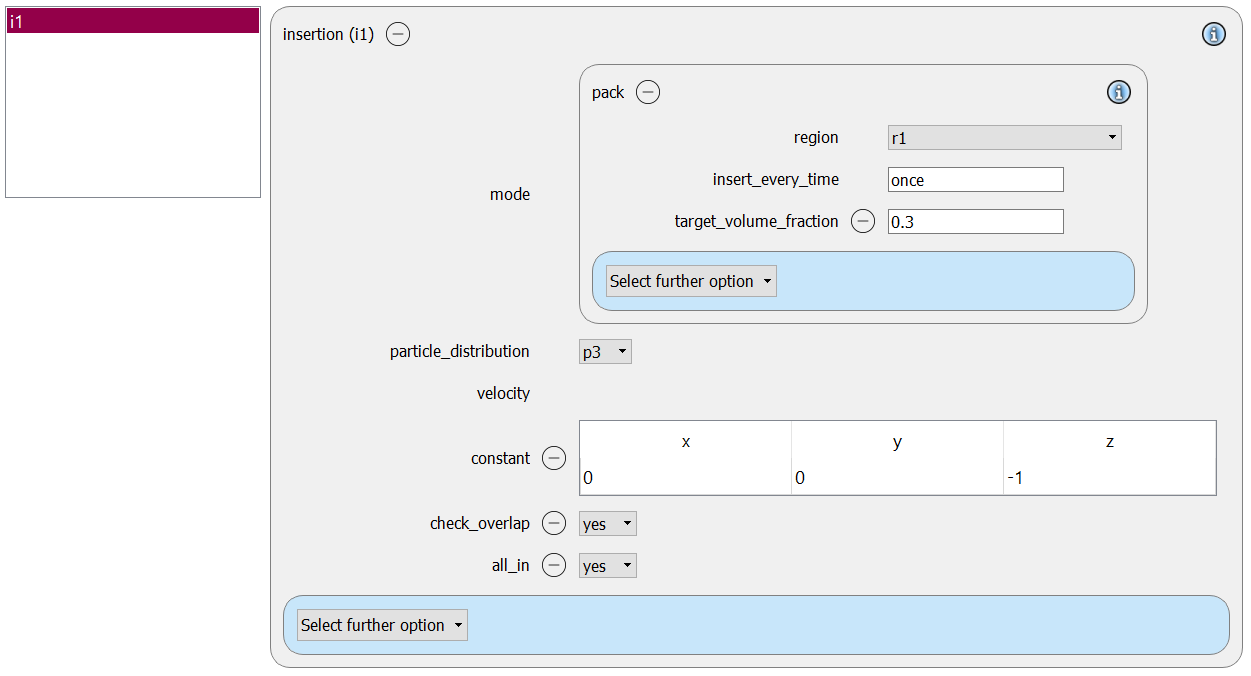
Task: Collapse the insertion (i1) section
Action: pos(398,34)
